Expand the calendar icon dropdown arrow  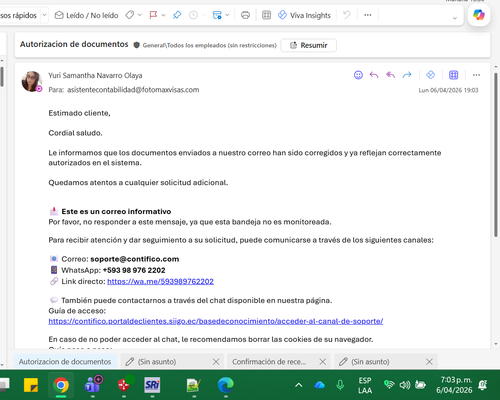227,15
